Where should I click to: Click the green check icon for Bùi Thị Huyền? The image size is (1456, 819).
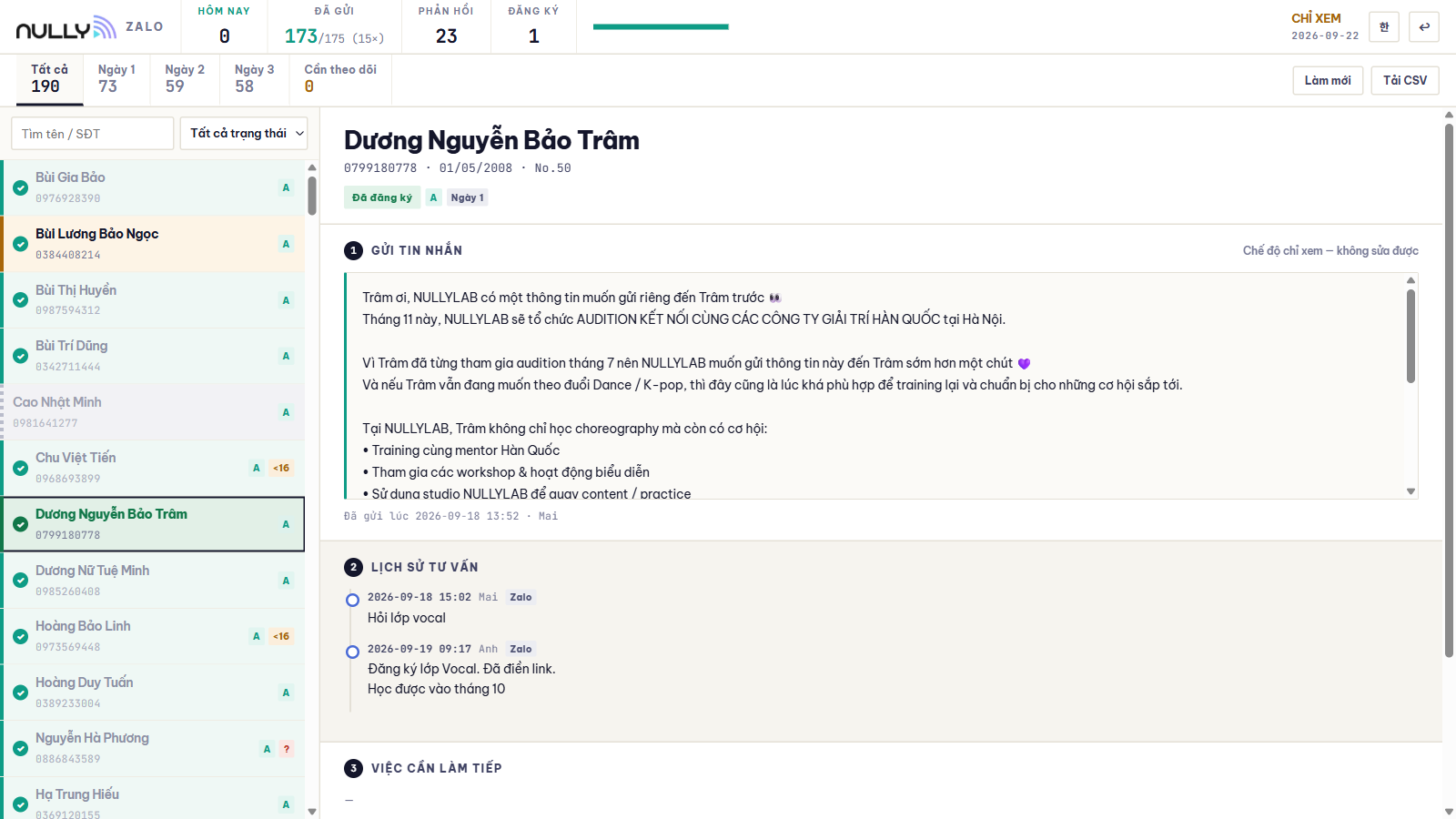[x=20, y=300]
